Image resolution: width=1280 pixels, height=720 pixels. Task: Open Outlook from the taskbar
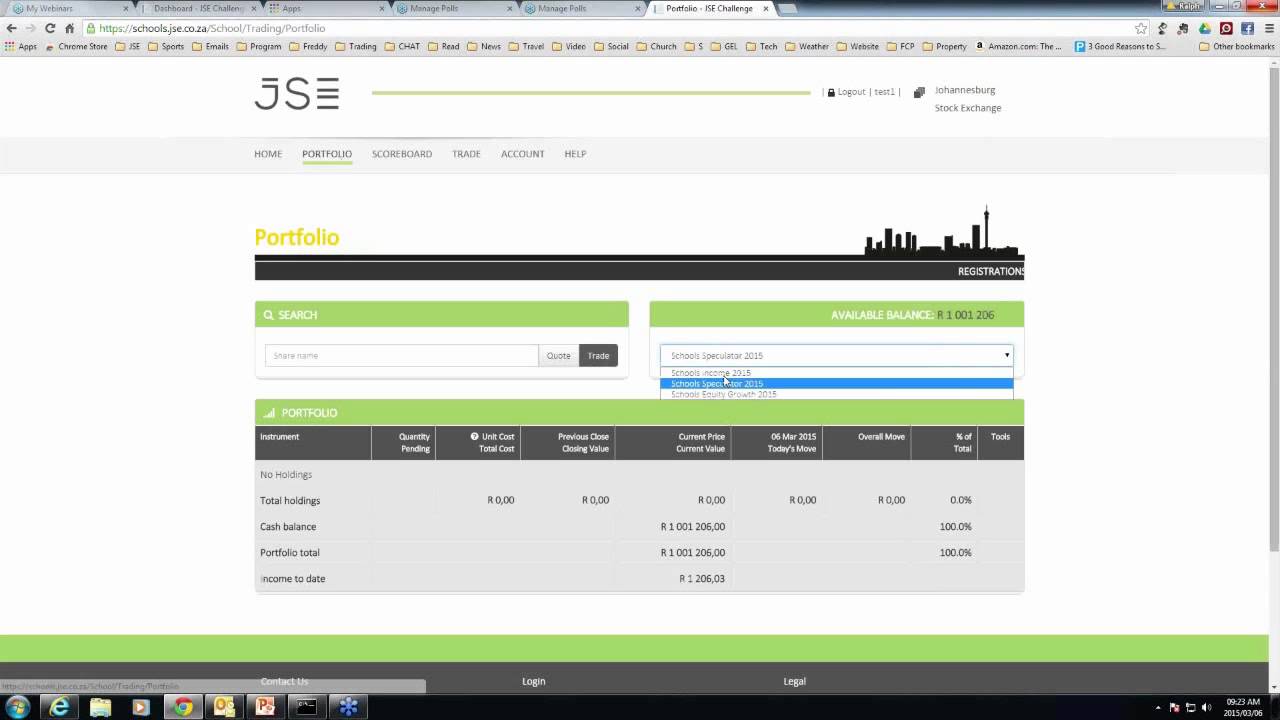tap(224, 707)
